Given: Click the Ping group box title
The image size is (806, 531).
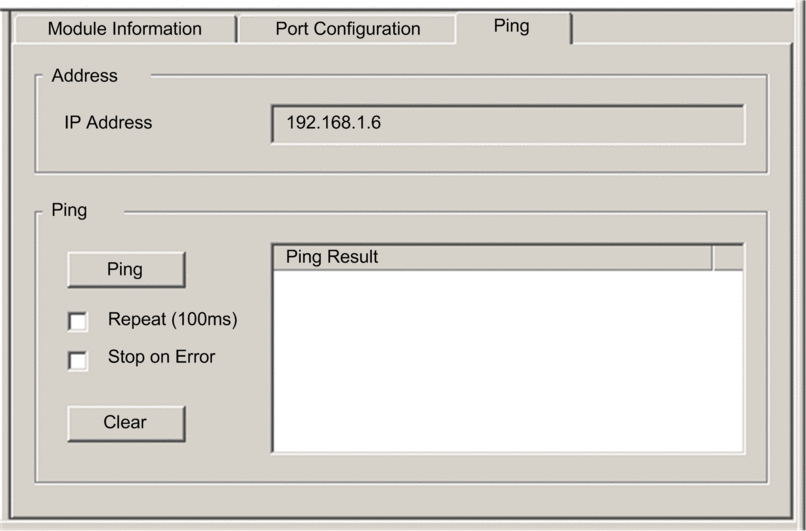Looking at the screenshot, I should 69,211.
